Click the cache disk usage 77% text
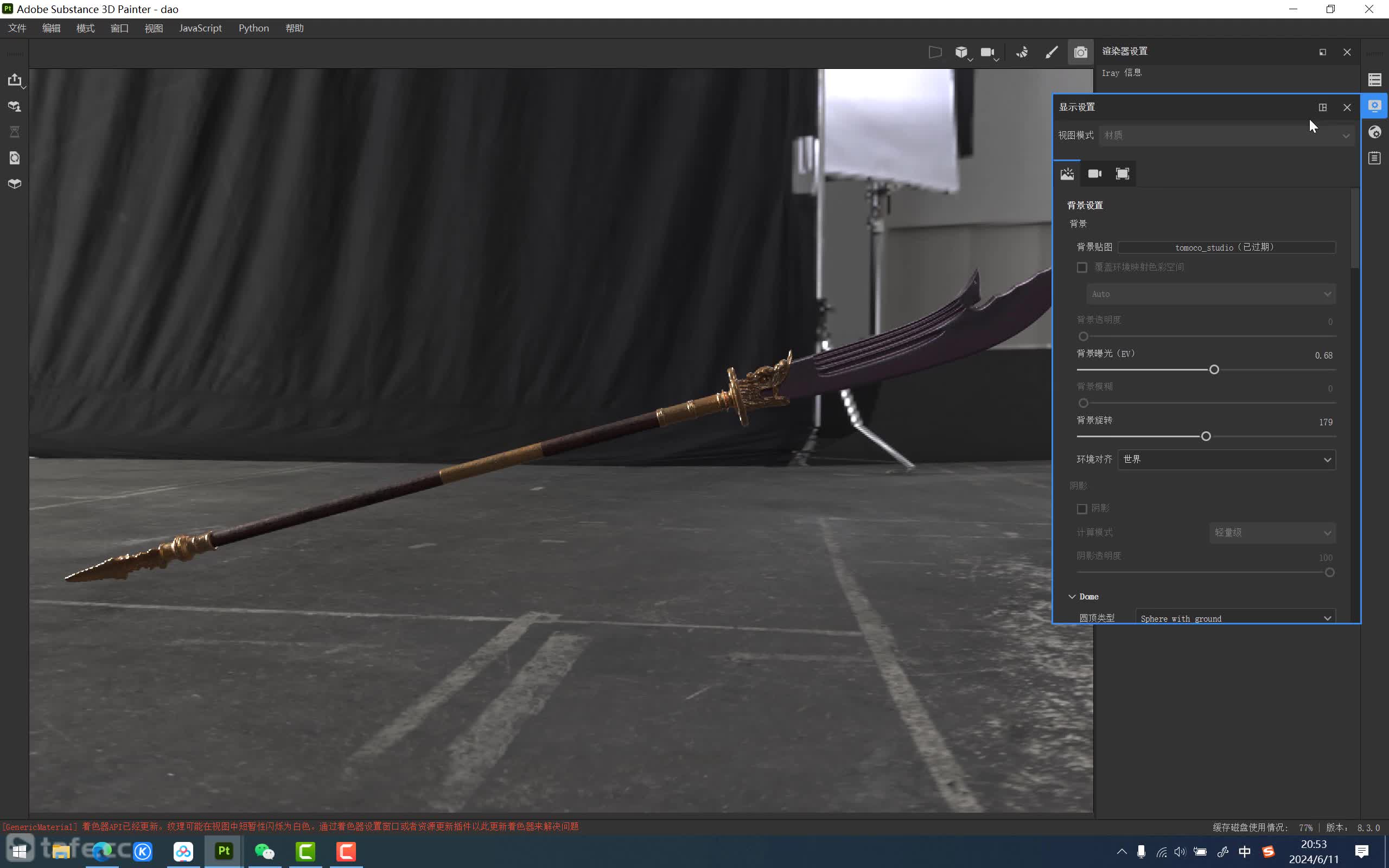Viewport: 1389px width, 868px height. point(1261,827)
